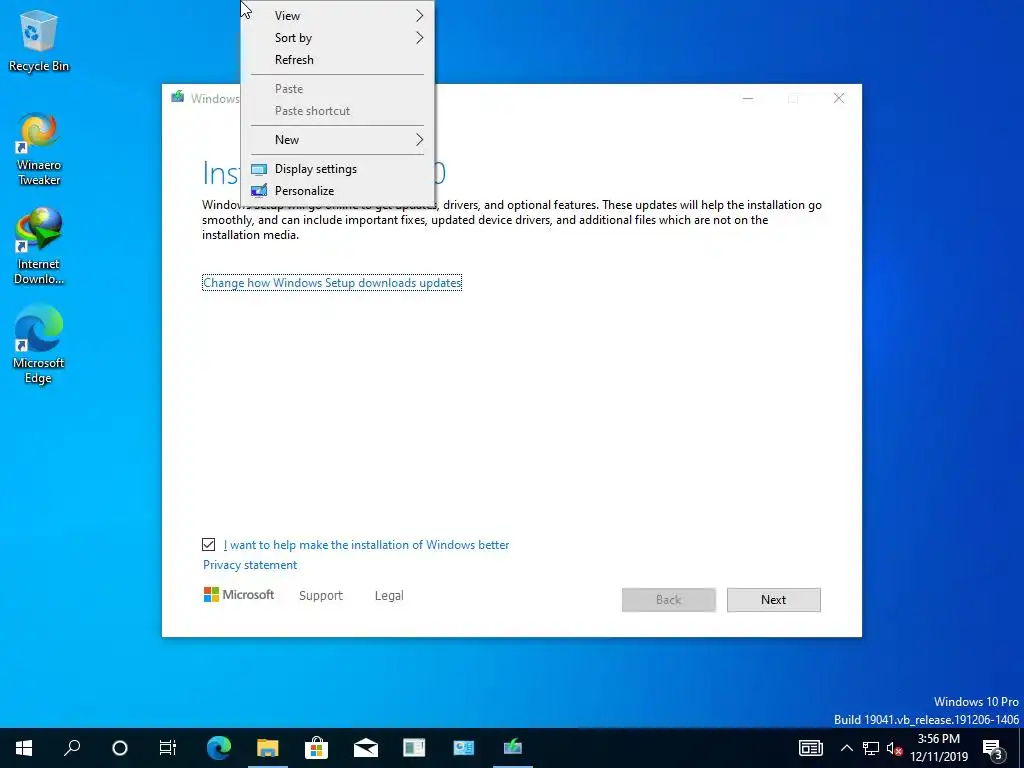This screenshot has height=768, width=1024.
Task: Expand the Sort by submenu
Action: point(338,38)
